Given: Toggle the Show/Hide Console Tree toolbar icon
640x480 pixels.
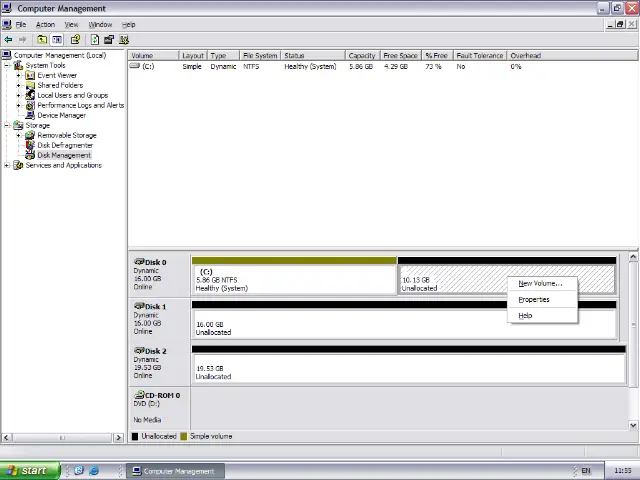Looking at the screenshot, I should point(57,40).
